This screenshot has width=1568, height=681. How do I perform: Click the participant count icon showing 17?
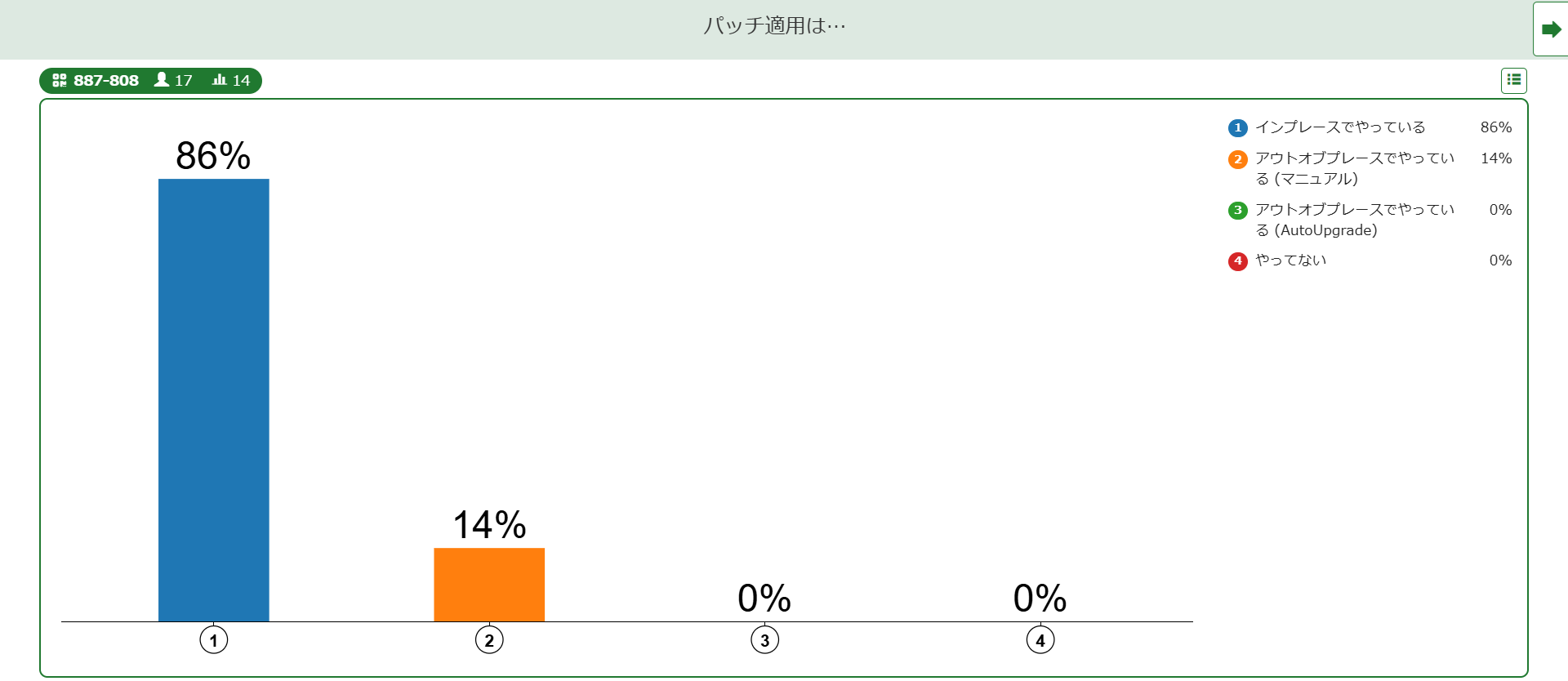162,80
